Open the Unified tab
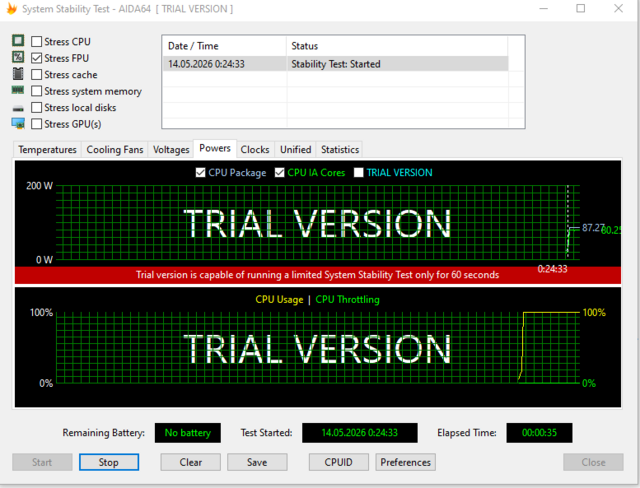 [296, 150]
